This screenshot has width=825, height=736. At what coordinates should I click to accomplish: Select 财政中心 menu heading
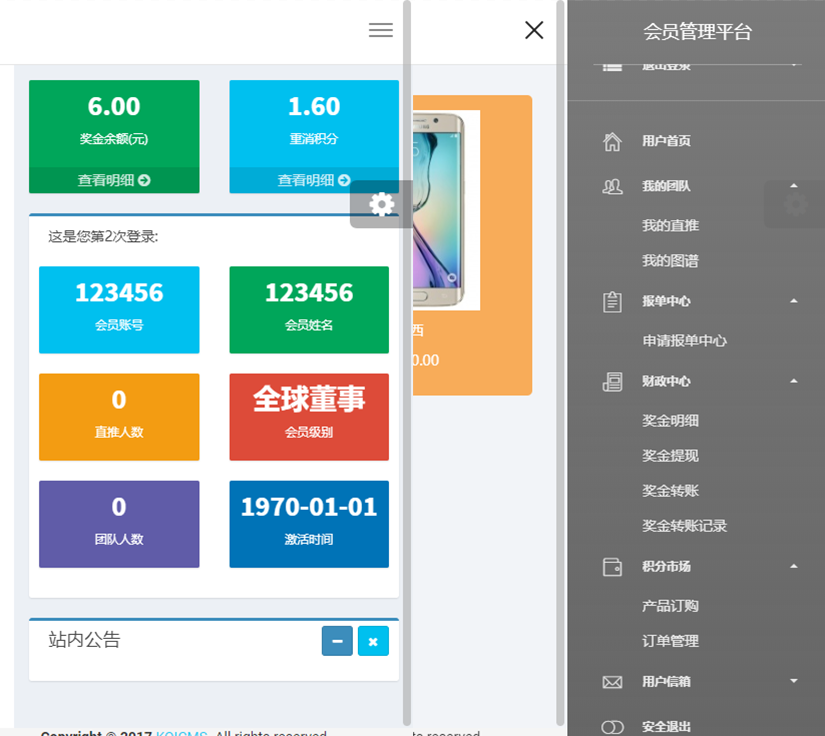pos(666,381)
